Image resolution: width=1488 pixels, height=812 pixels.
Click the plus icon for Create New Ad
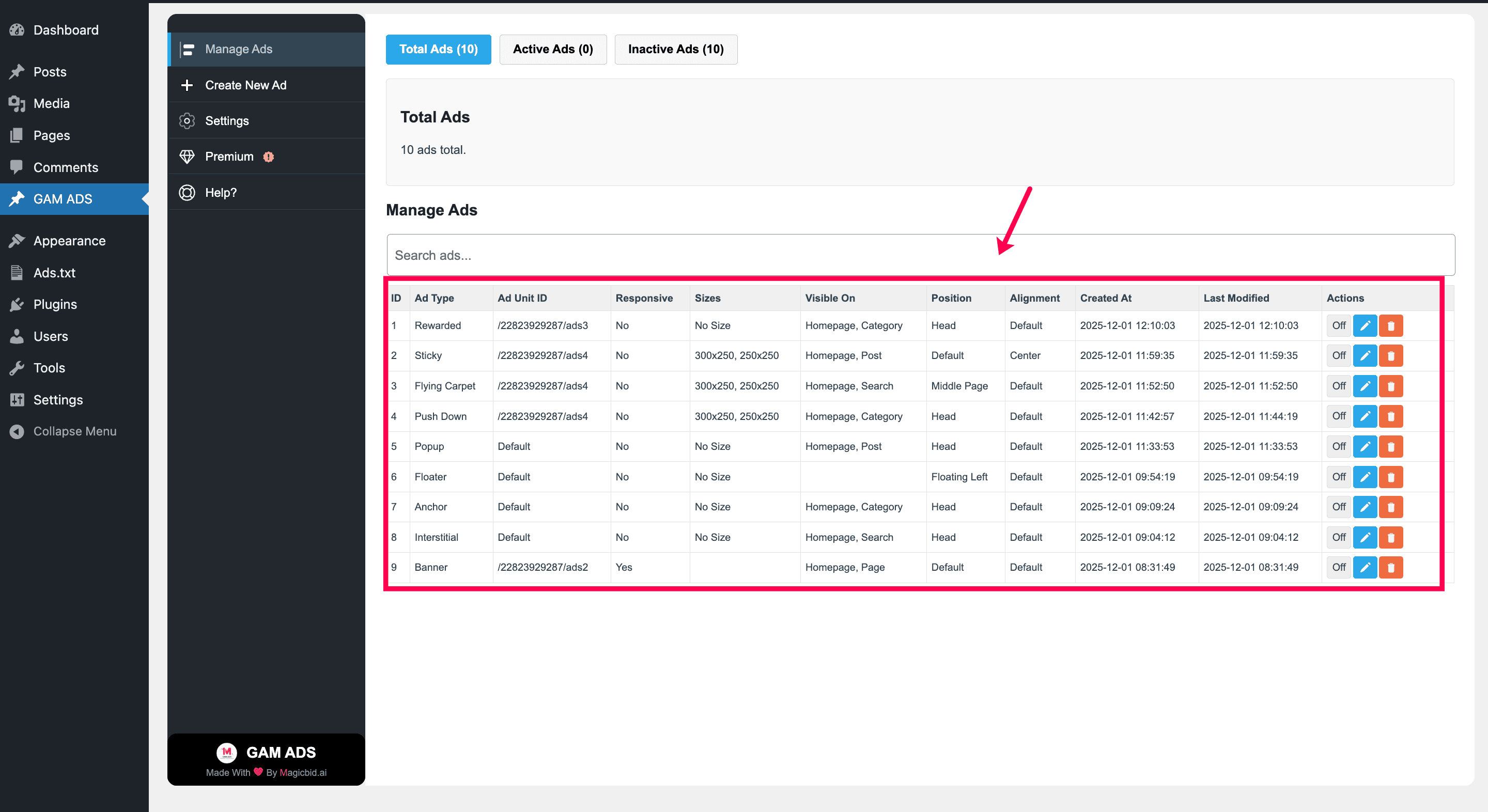187,85
